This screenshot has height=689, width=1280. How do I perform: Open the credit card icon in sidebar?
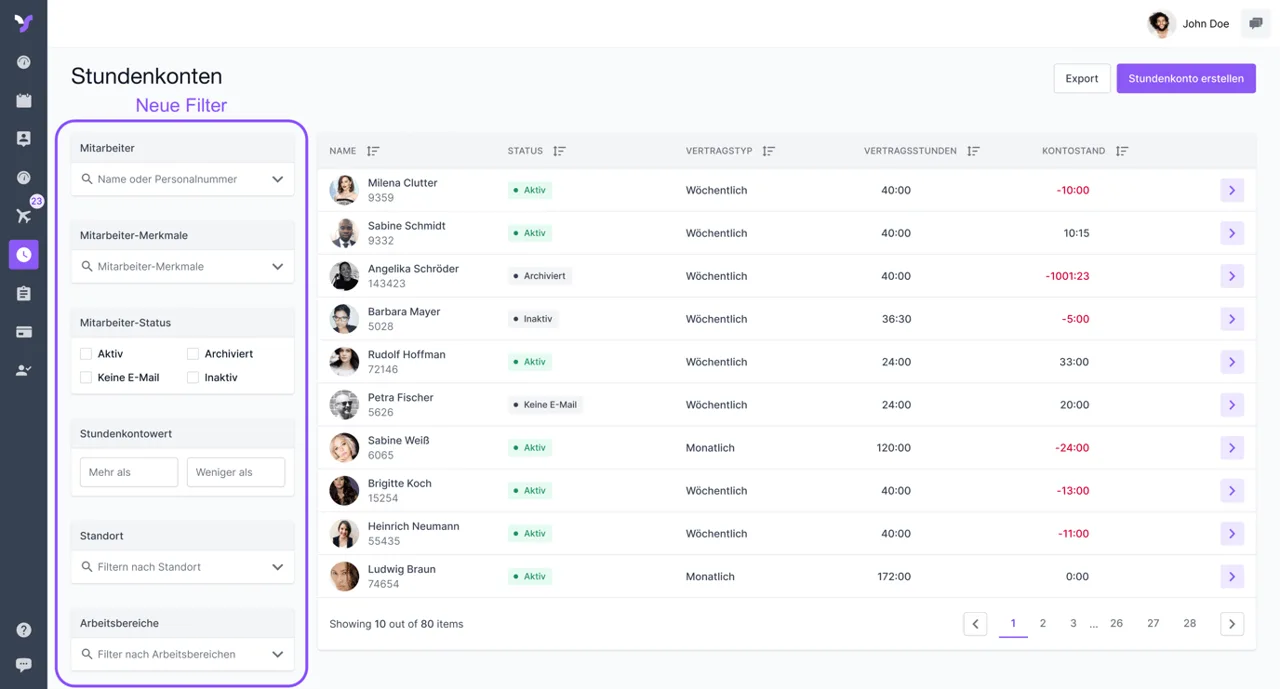click(24, 332)
